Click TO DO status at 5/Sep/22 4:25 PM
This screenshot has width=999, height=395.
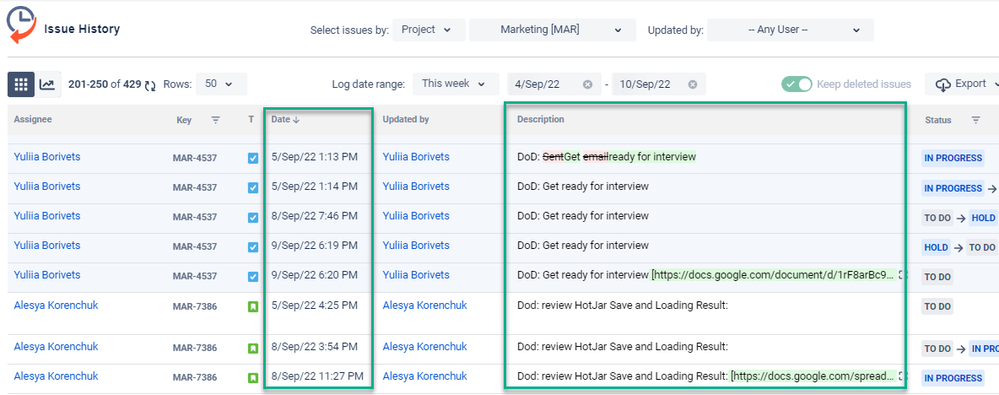(937, 307)
